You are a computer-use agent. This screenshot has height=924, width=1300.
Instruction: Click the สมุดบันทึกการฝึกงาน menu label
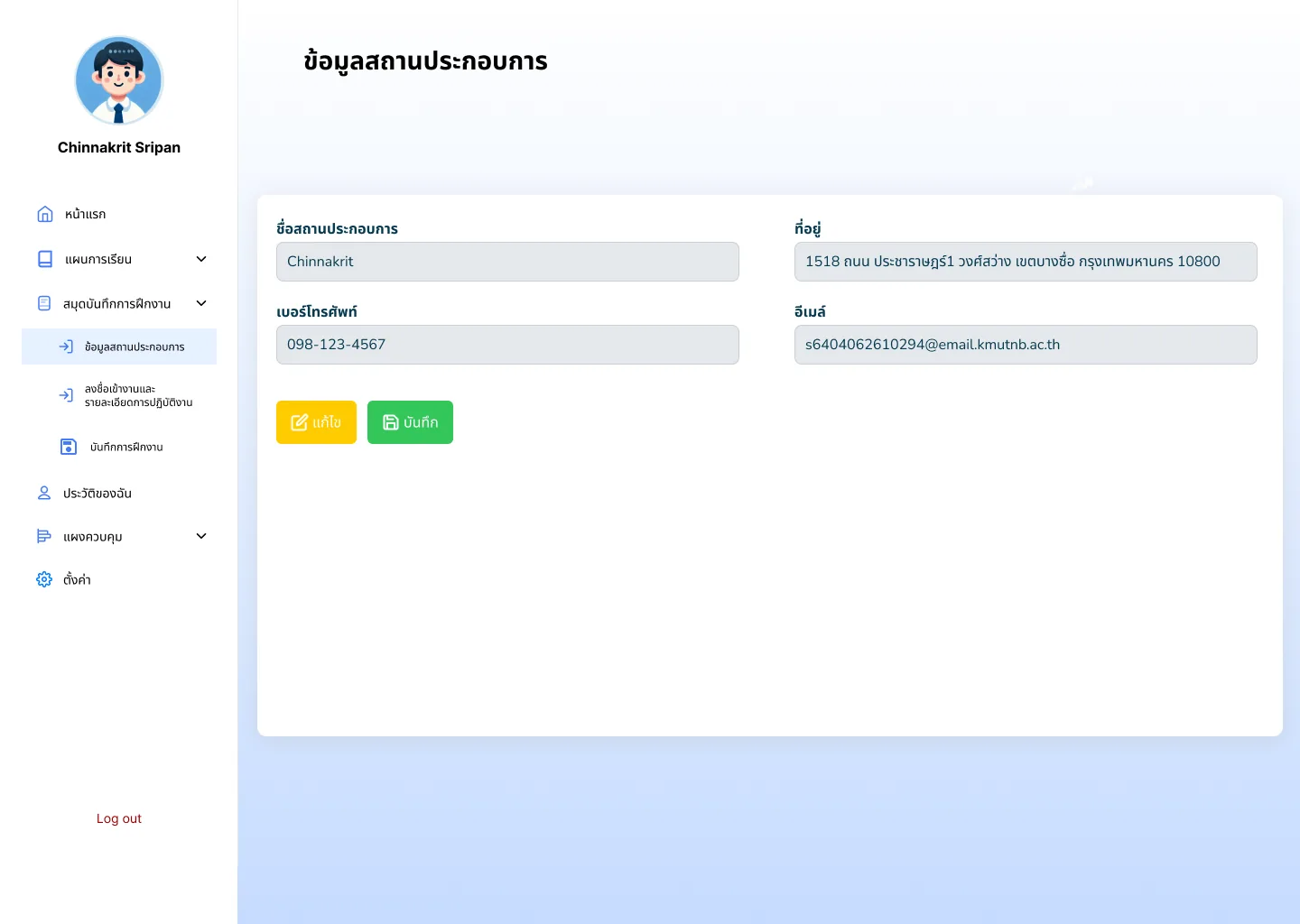(x=117, y=304)
